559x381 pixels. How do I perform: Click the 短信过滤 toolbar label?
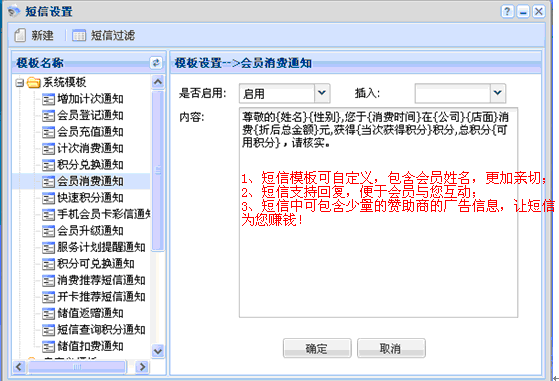113,35
